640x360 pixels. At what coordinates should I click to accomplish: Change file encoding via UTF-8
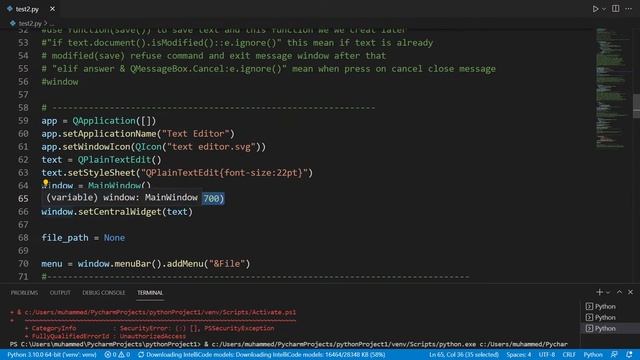(x=547, y=355)
